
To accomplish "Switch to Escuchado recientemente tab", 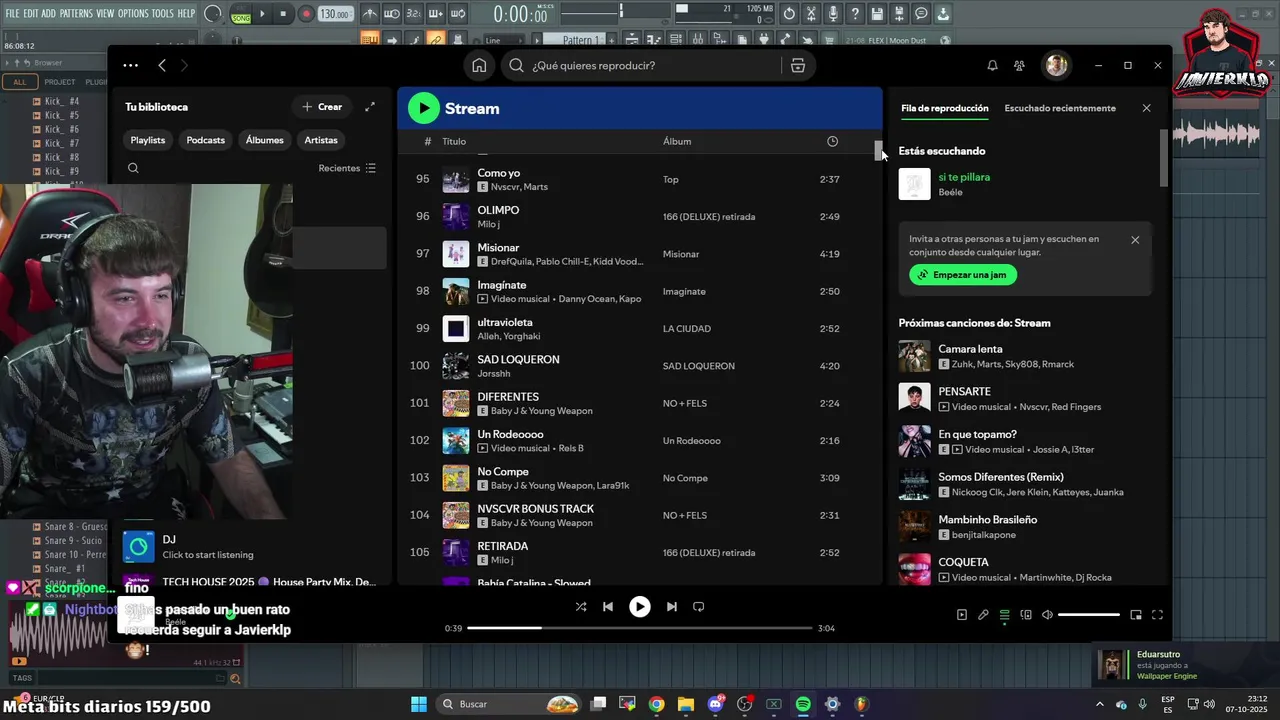I will tap(1060, 108).
